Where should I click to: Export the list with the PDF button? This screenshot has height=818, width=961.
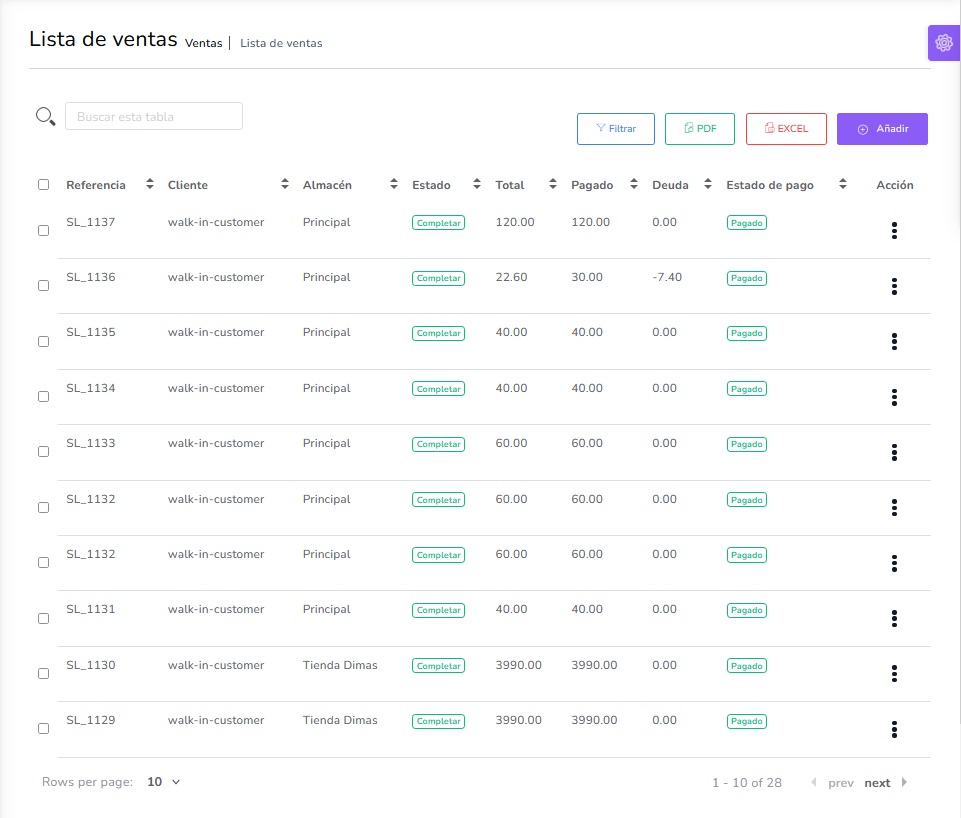[700, 129]
